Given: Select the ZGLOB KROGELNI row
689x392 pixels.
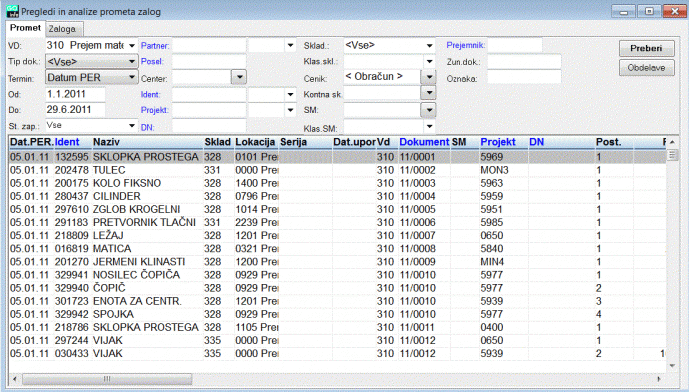Looking at the screenshot, I should pyautogui.click(x=337, y=210).
